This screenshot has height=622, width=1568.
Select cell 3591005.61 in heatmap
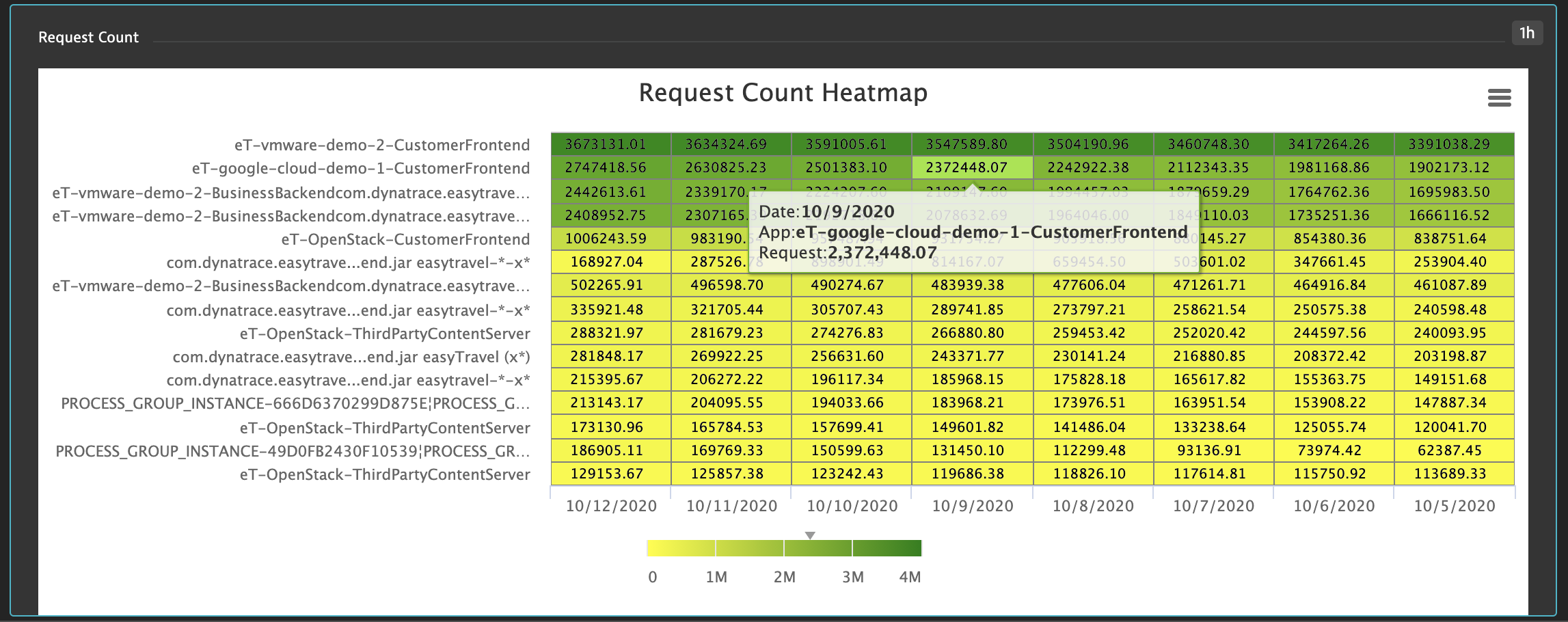click(852, 144)
